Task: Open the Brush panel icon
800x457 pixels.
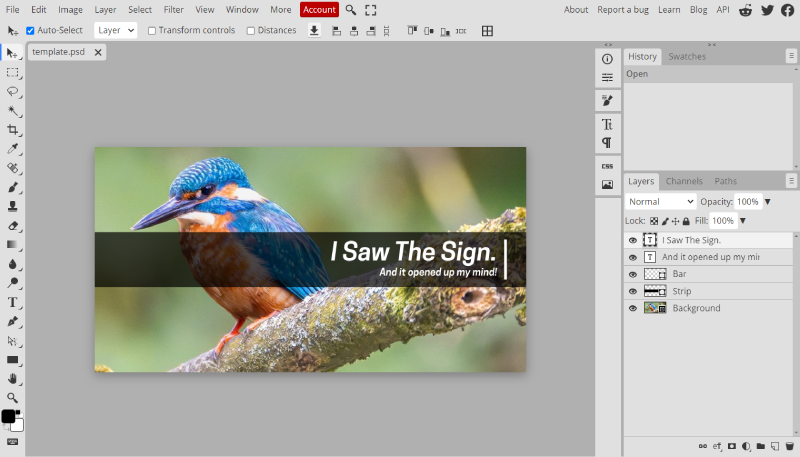Action: click(x=607, y=100)
